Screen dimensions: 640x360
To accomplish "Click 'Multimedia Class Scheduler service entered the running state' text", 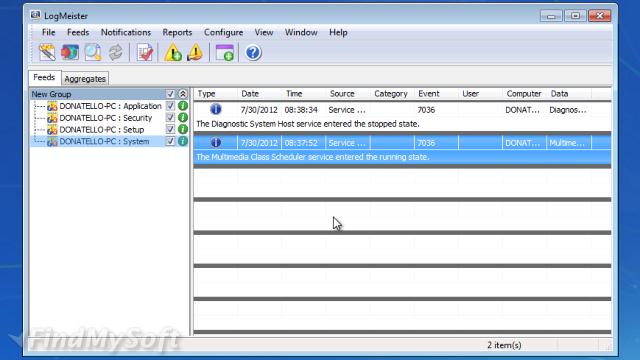I will pos(320,157).
